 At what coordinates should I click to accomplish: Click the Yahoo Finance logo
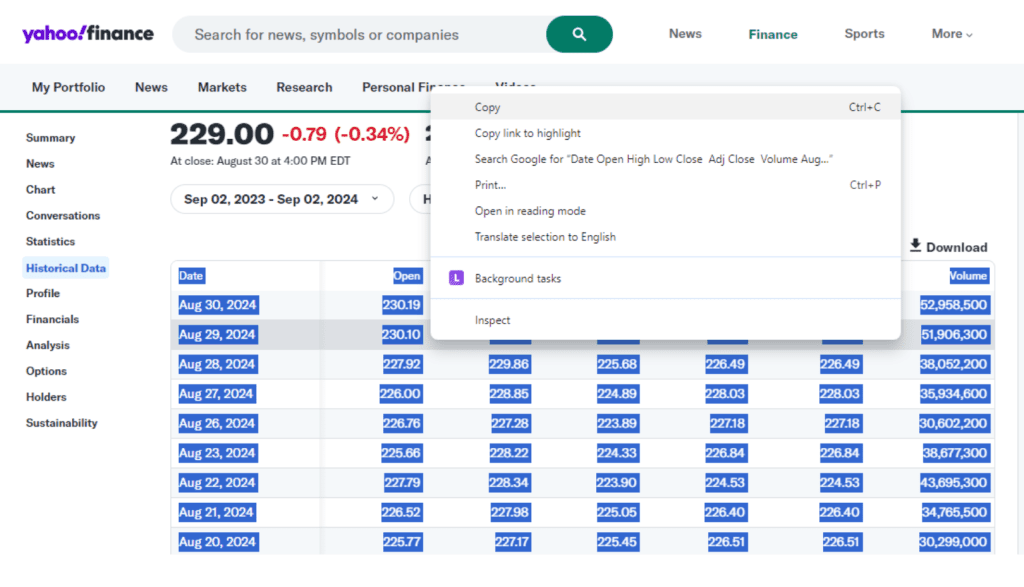(x=88, y=34)
